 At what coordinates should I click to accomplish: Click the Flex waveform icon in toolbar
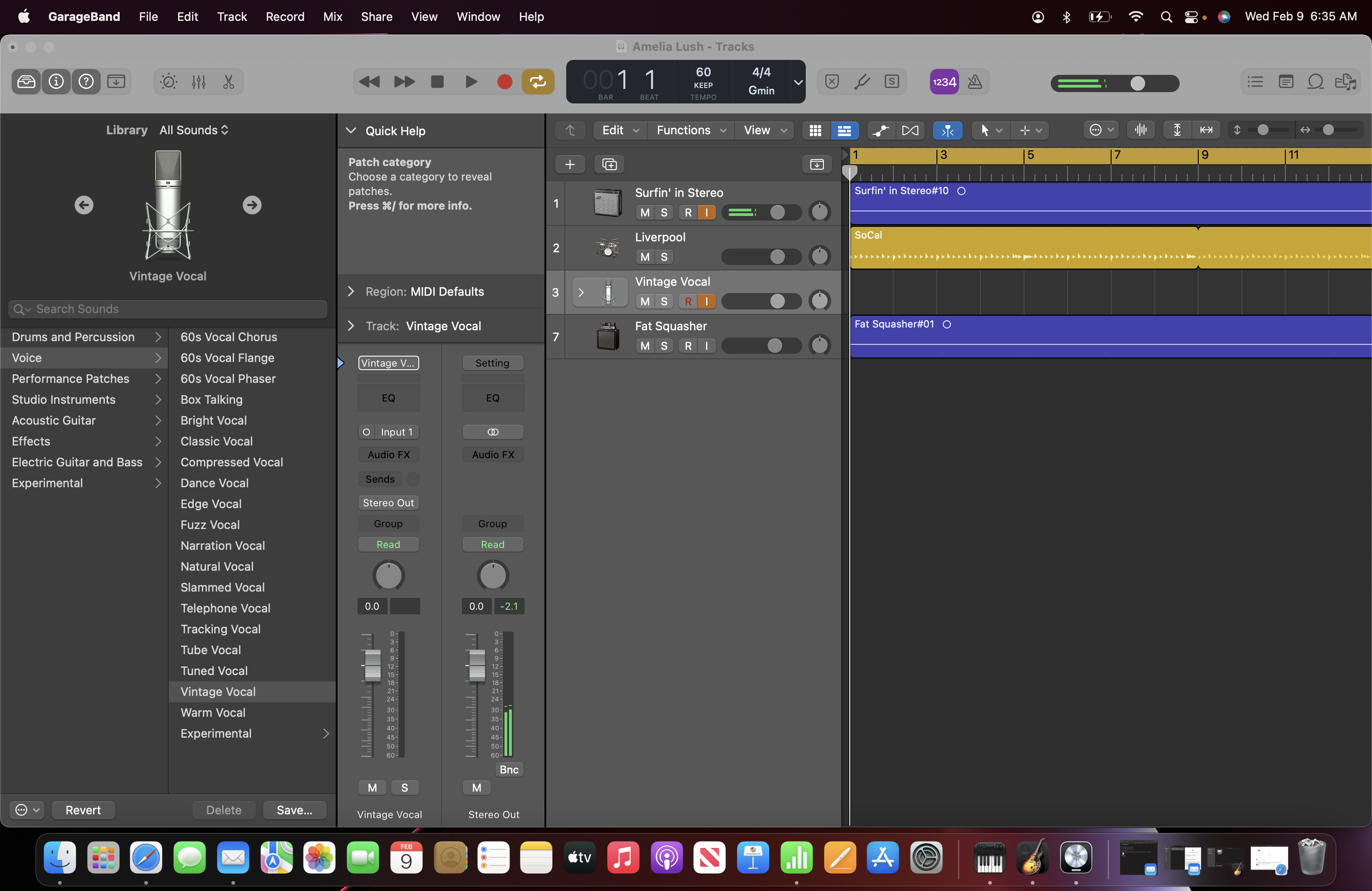(x=1140, y=130)
